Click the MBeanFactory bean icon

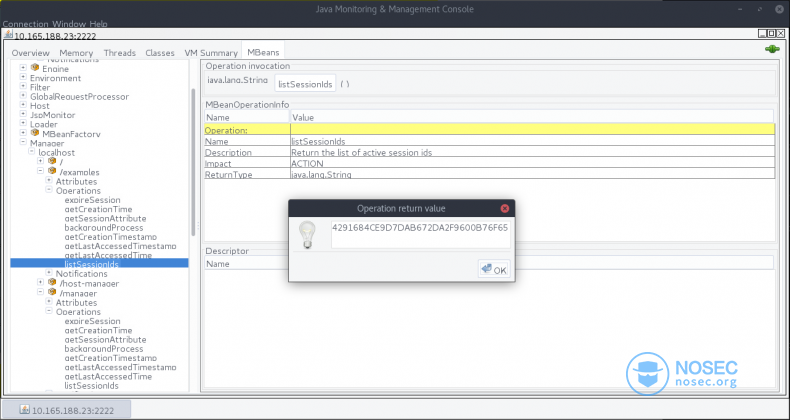35,132
